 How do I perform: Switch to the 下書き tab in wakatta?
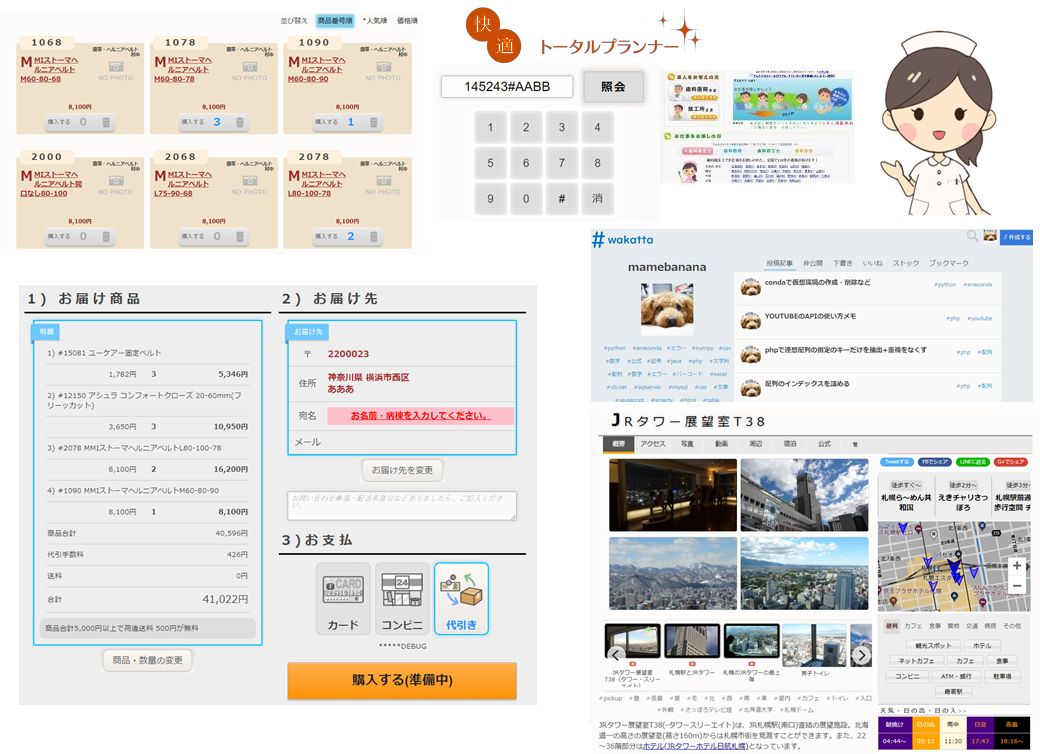click(842, 263)
